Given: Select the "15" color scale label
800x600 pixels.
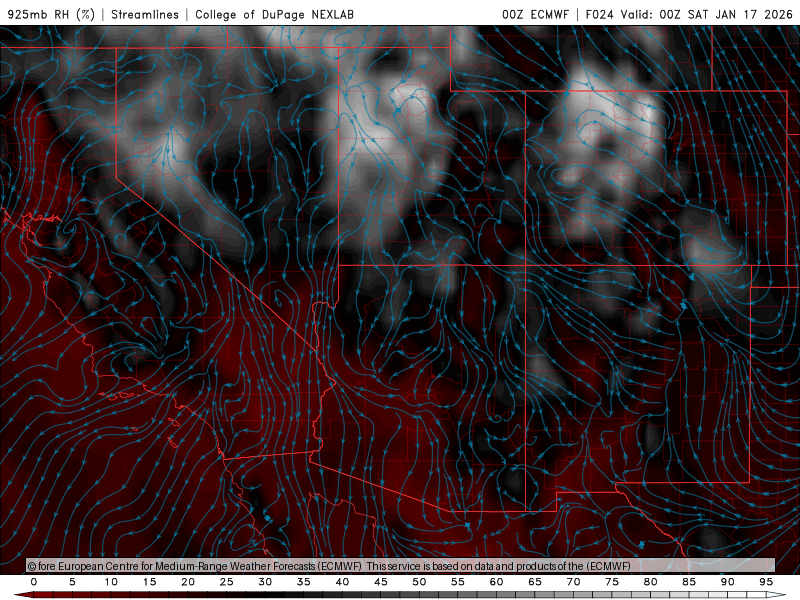Looking at the screenshot, I should 149,582.
